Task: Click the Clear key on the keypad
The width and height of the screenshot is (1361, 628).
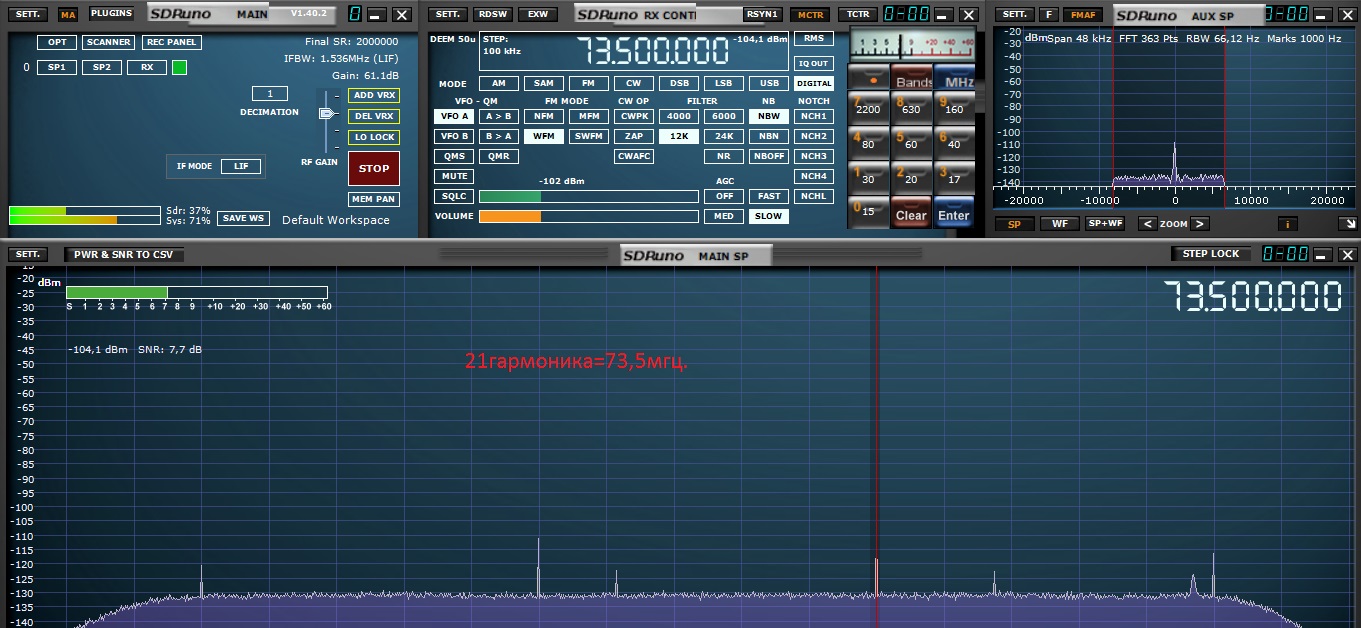Action: [x=910, y=213]
